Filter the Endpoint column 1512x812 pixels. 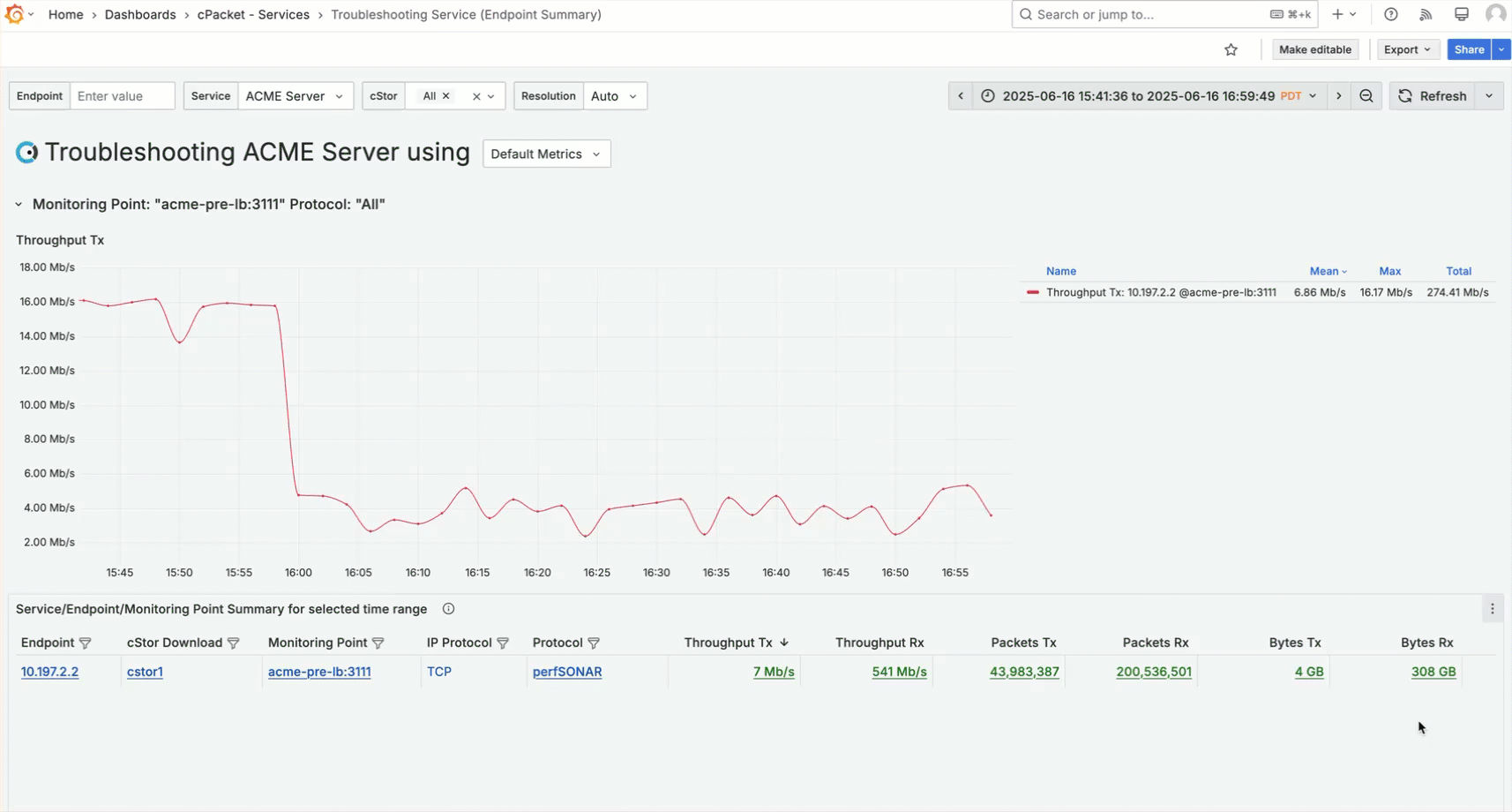(x=85, y=643)
